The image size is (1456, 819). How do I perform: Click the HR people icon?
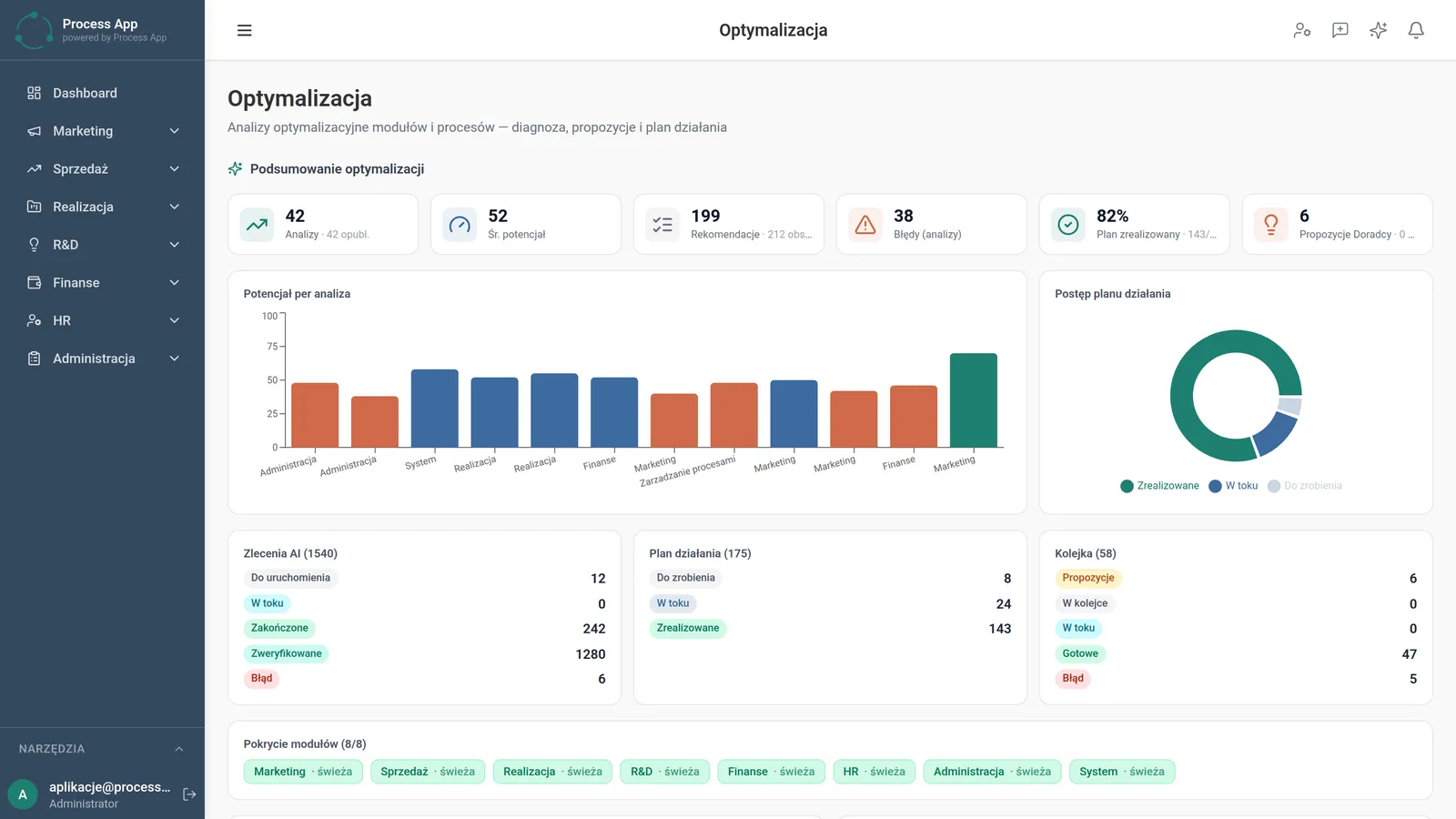point(35,320)
